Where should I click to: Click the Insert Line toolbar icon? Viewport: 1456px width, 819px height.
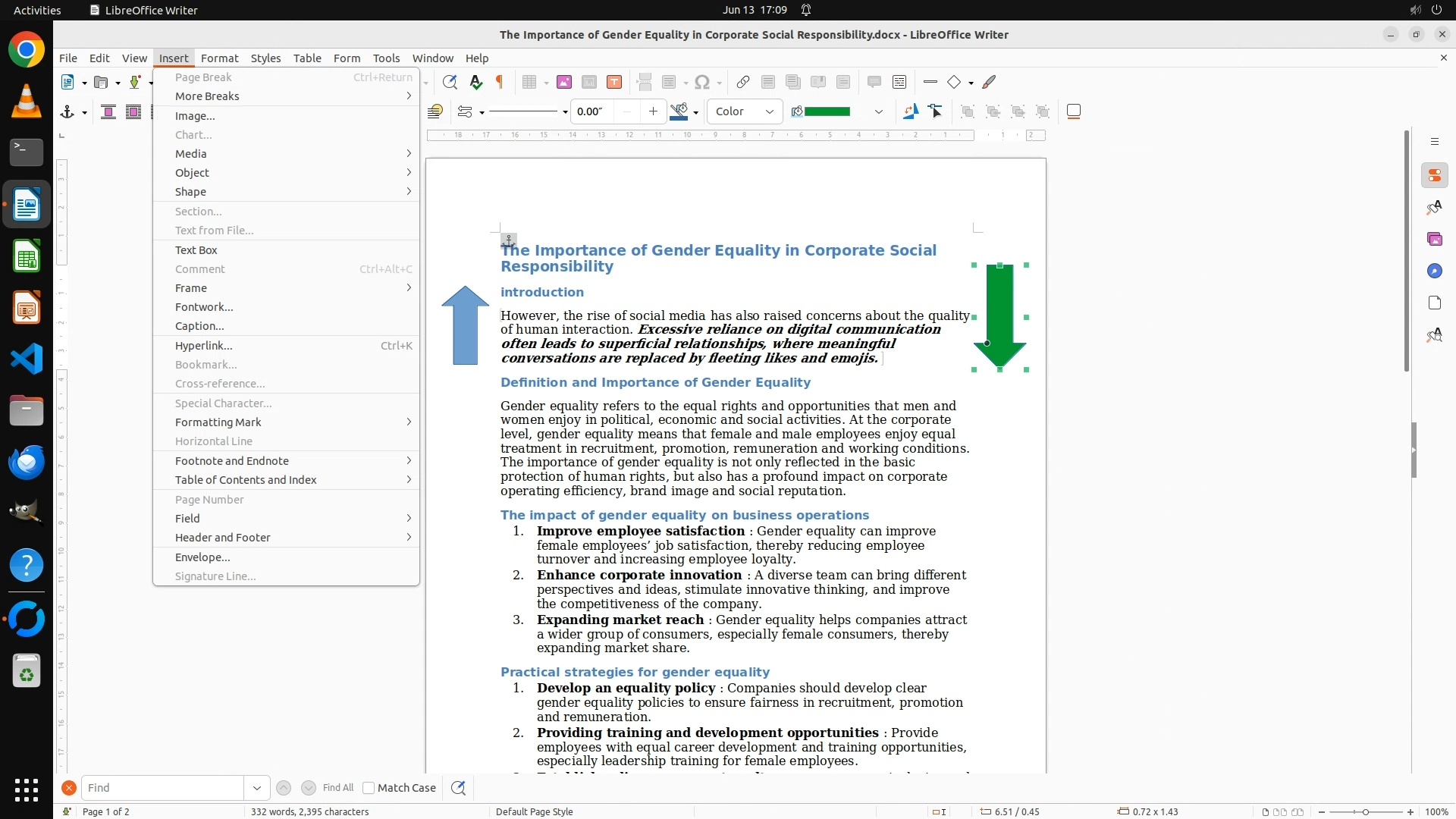tap(930, 82)
